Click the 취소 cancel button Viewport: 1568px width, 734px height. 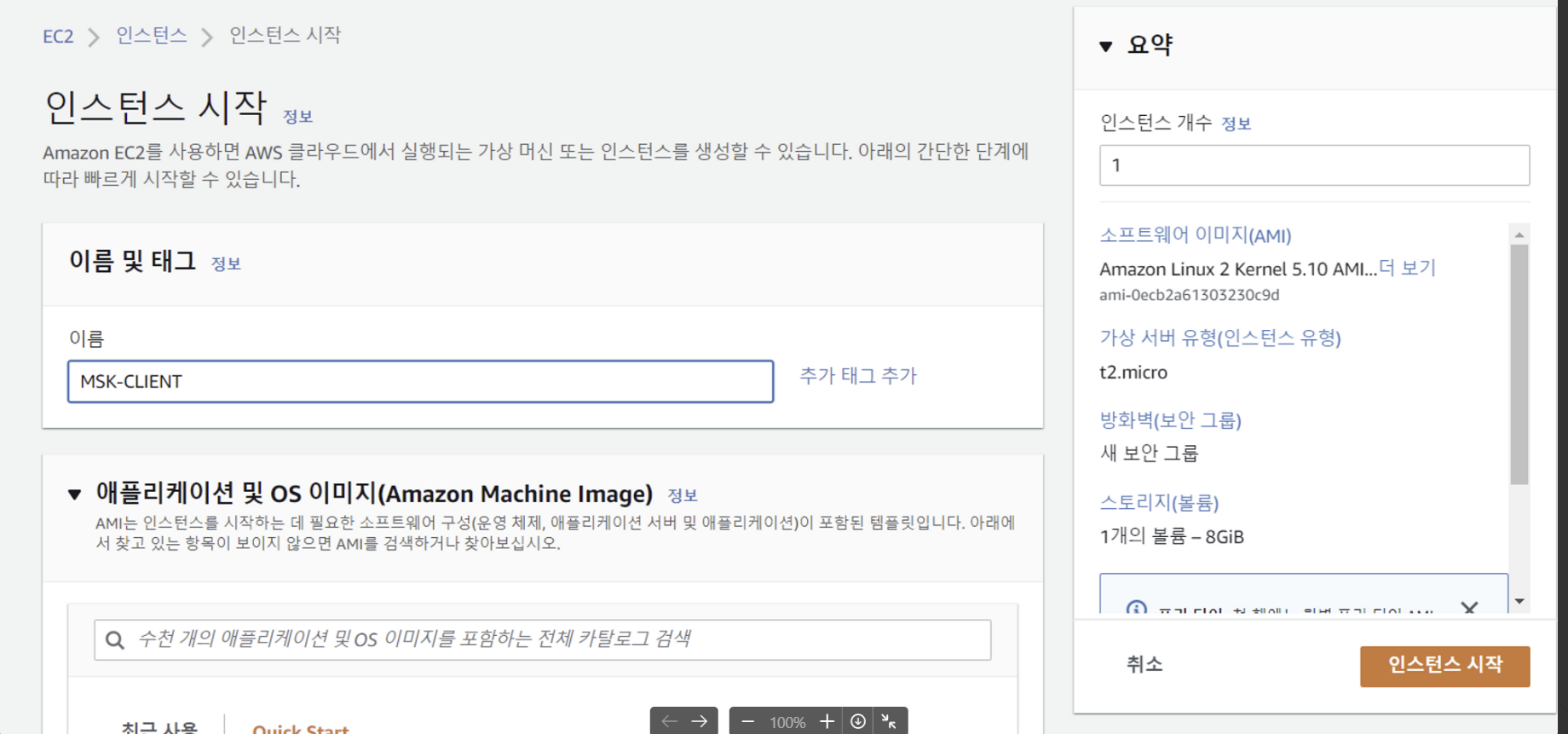pyautogui.click(x=1144, y=665)
